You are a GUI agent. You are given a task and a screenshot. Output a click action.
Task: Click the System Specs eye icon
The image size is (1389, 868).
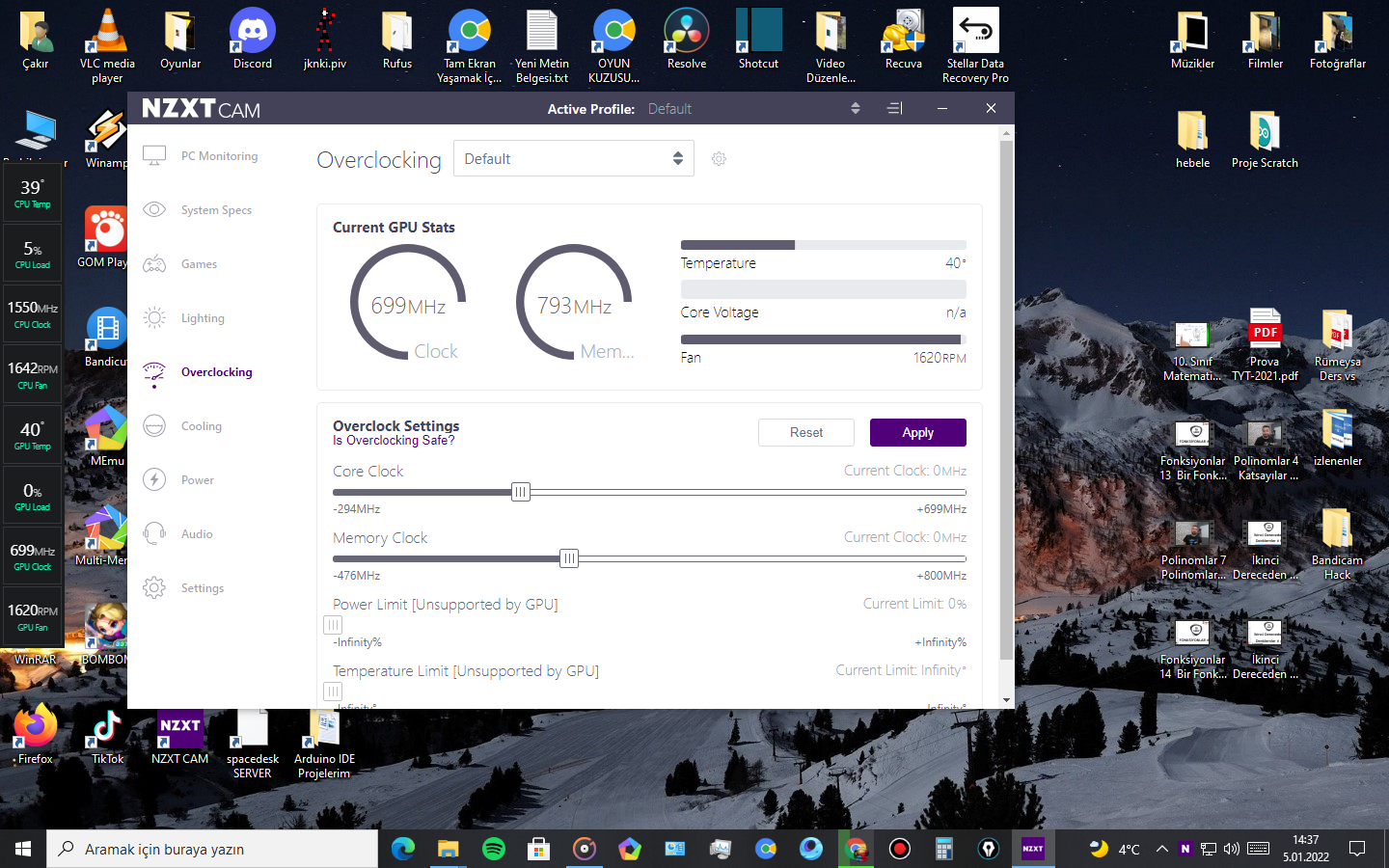click(x=154, y=209)
